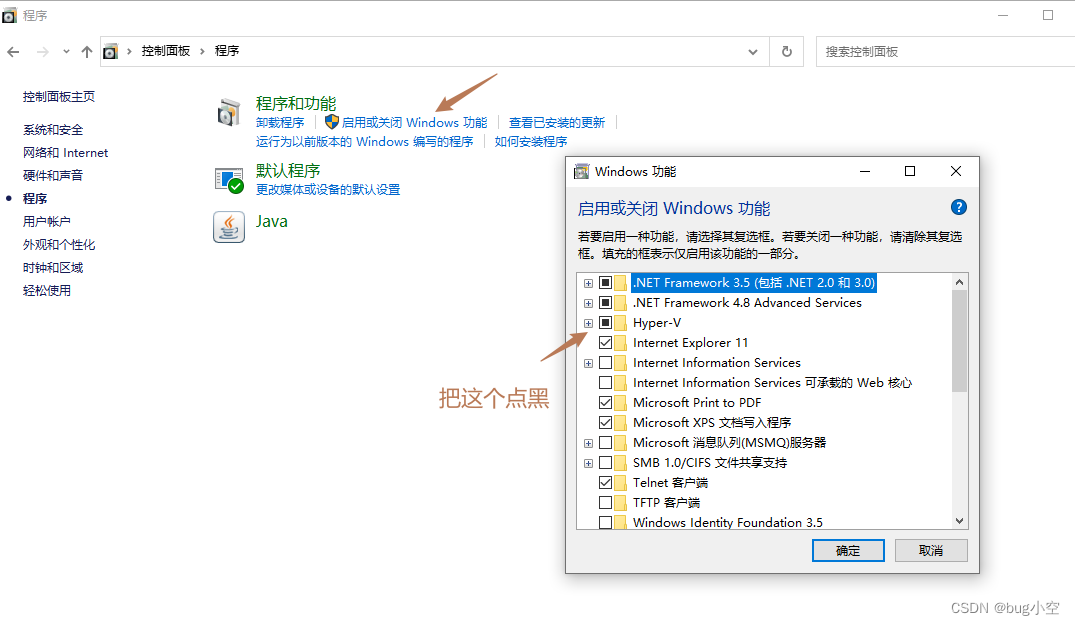Toggle .NET Framework 3.5 checkbox
This screenshot has height=625, width=1075.
(x=605, y=282)
